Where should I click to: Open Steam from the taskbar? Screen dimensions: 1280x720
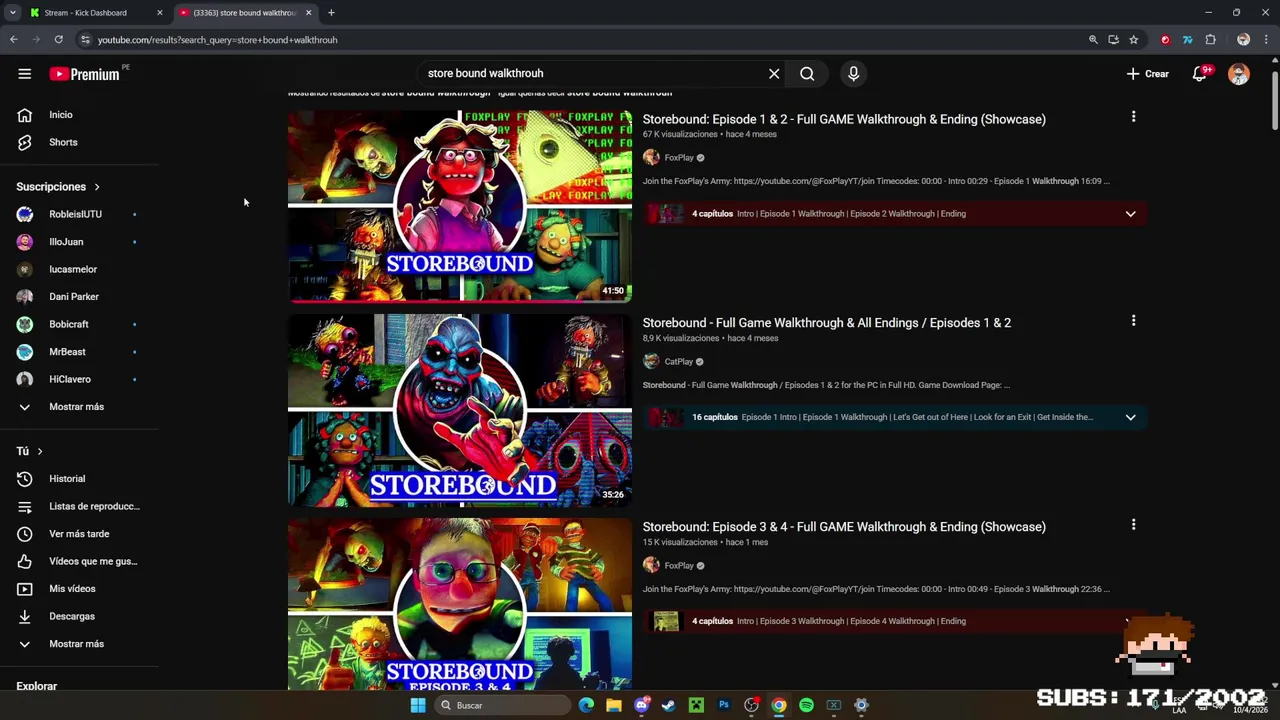668,706
